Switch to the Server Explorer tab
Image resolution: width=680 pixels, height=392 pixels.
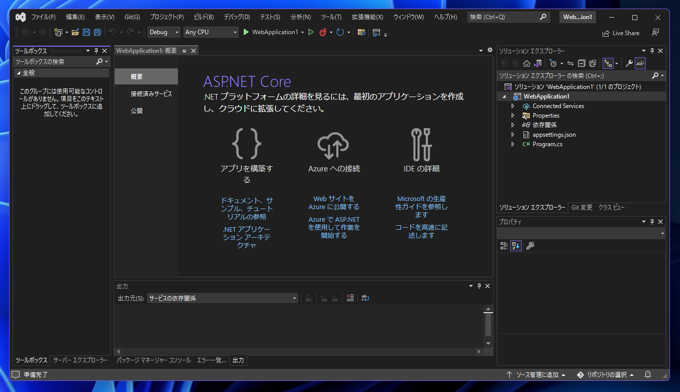(80, 360)
